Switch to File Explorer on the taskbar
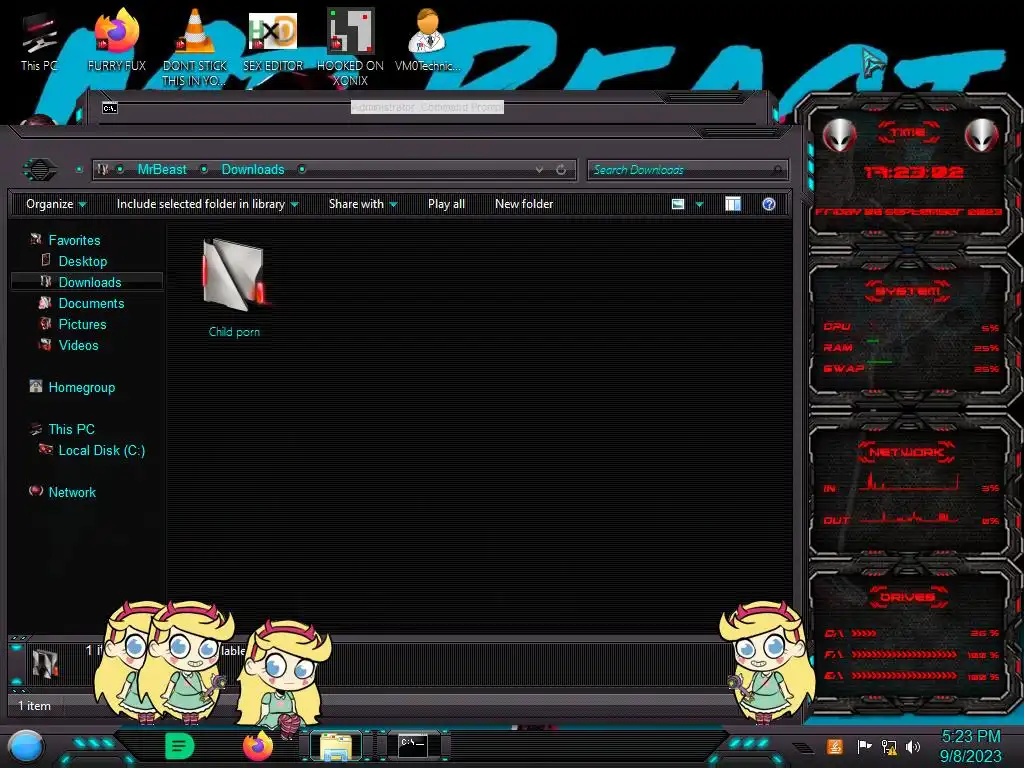1024x768 pixels. [x=336, y=746]
